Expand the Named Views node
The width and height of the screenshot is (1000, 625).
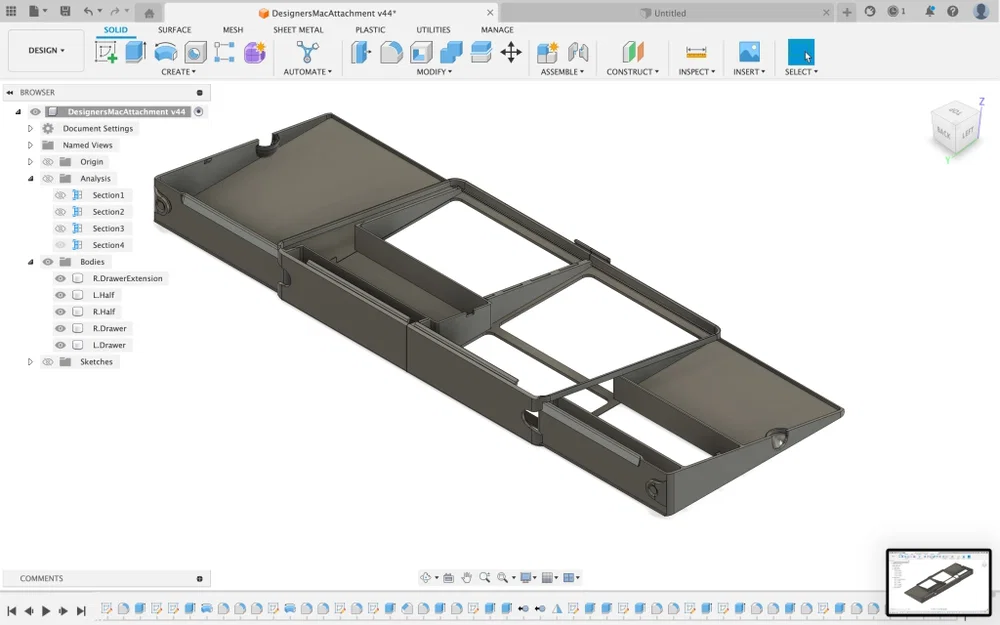(30, 145)
